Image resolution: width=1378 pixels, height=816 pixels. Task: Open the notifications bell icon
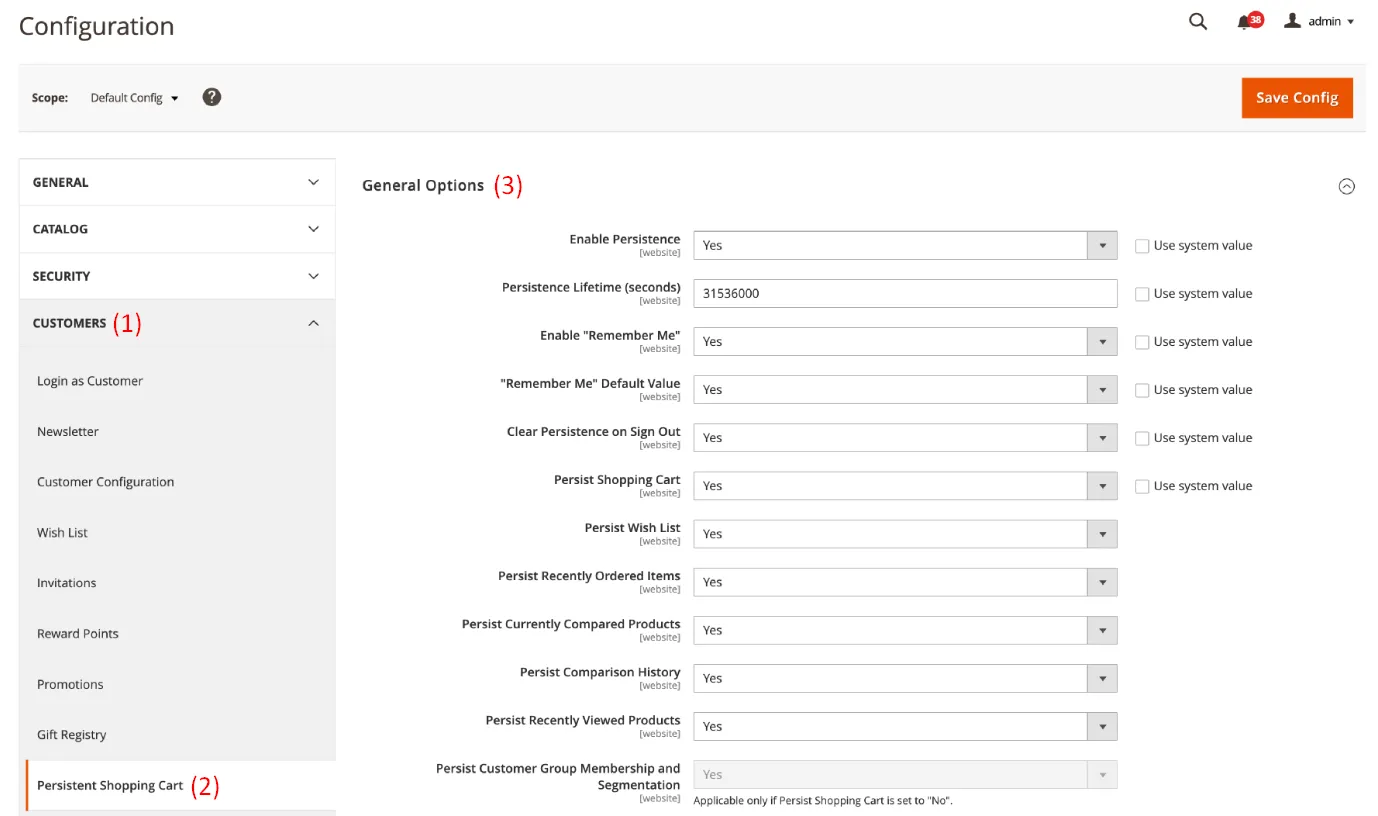[x=1244, y=22]
